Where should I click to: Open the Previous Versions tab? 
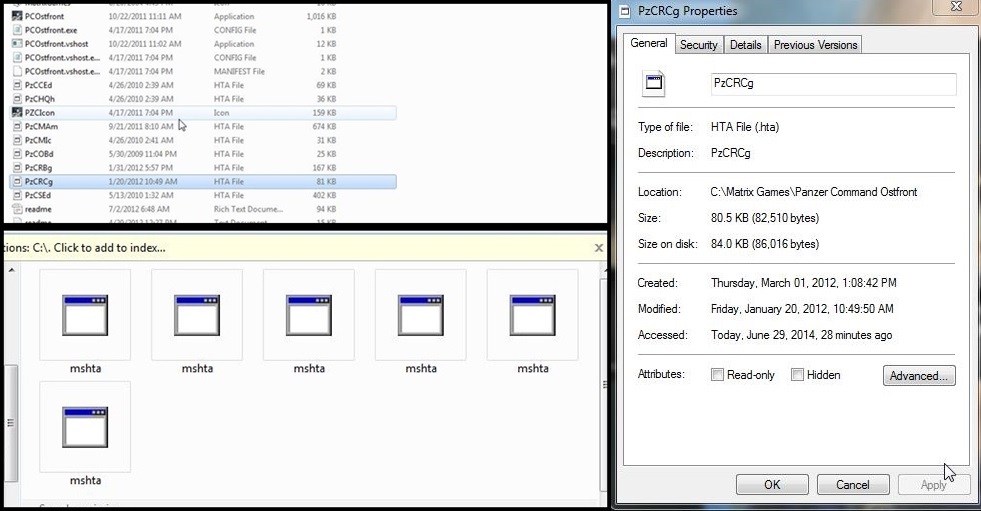pos(815,45)
